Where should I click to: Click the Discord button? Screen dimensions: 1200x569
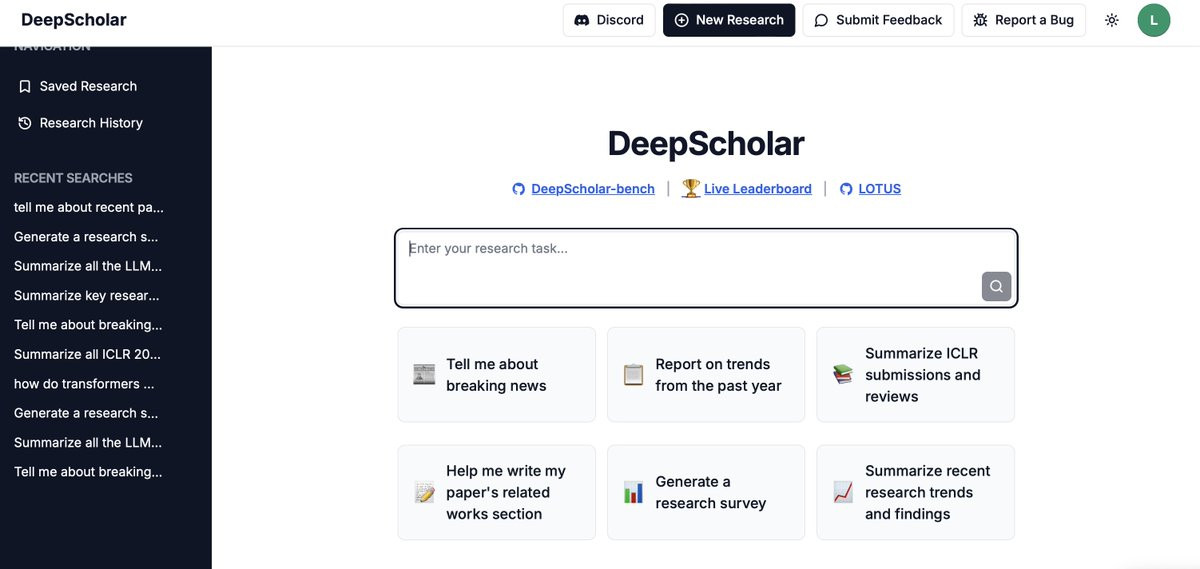(x=609, y=20)
